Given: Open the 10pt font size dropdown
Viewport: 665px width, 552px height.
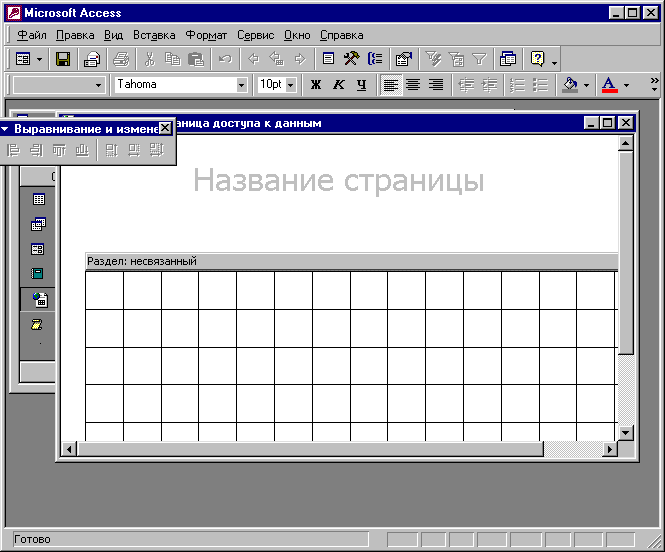Looking at the screenshot, I should [291, 85].
